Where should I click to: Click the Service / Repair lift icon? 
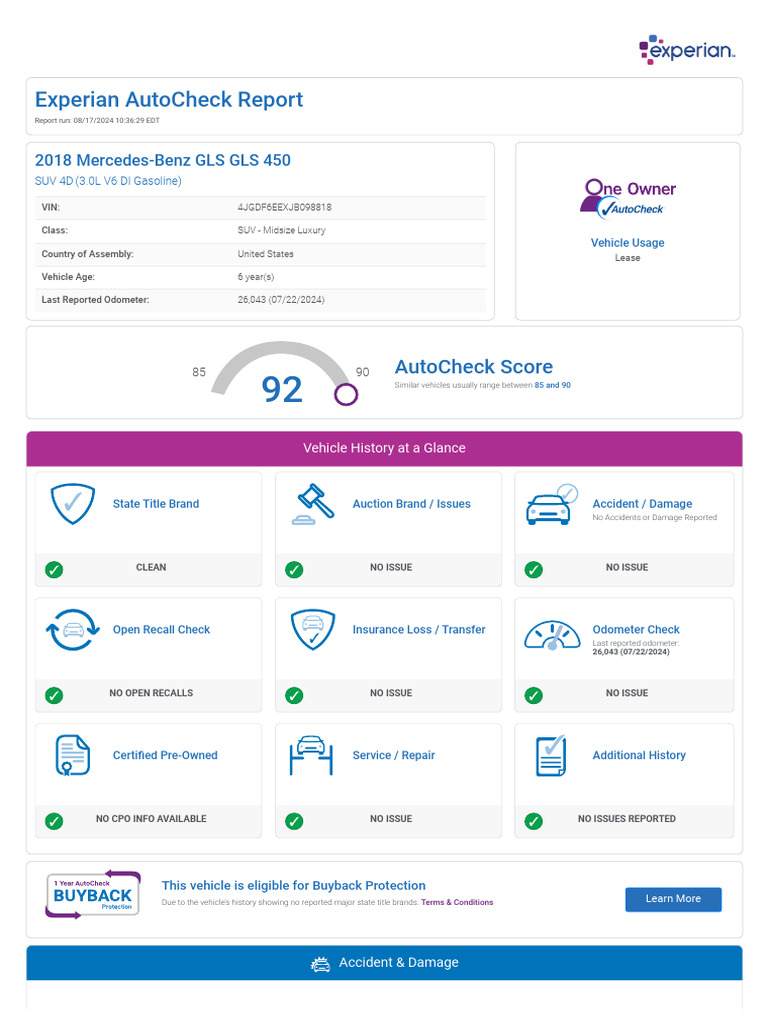(x=312, y=756)
